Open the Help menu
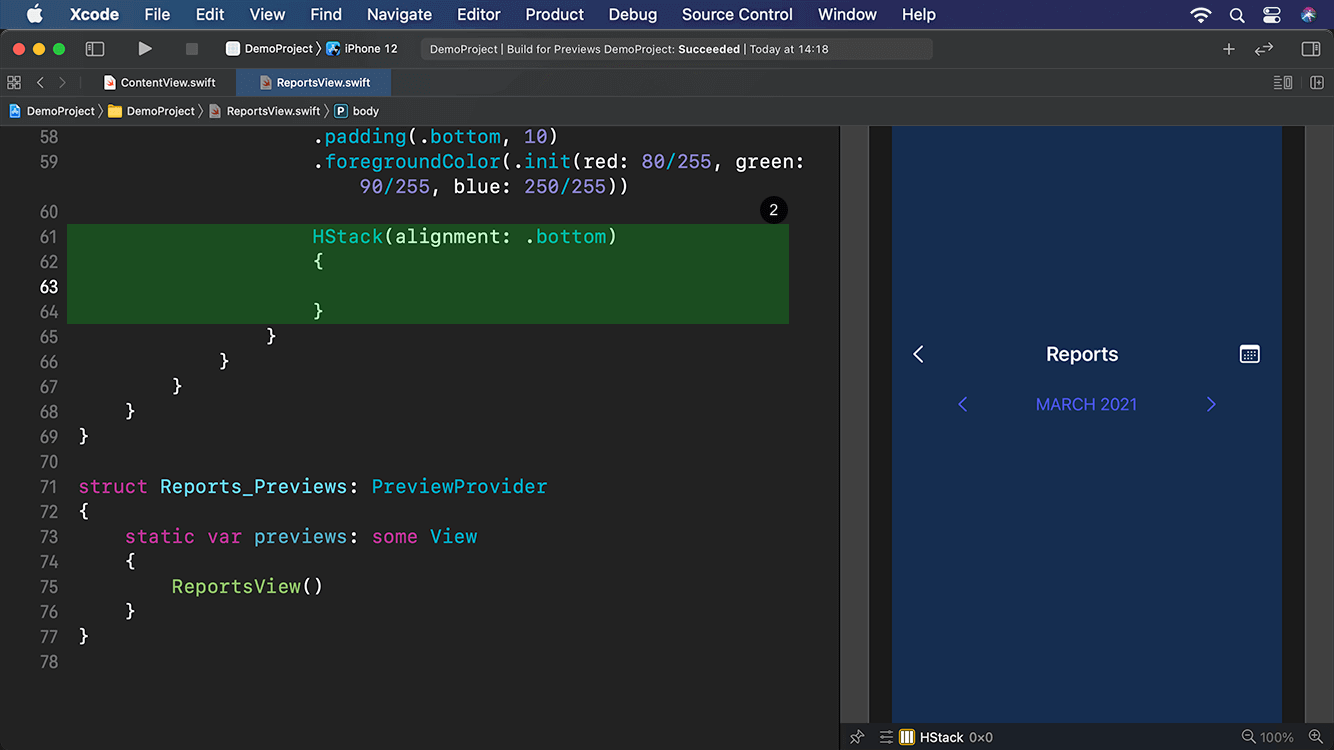 918,14
